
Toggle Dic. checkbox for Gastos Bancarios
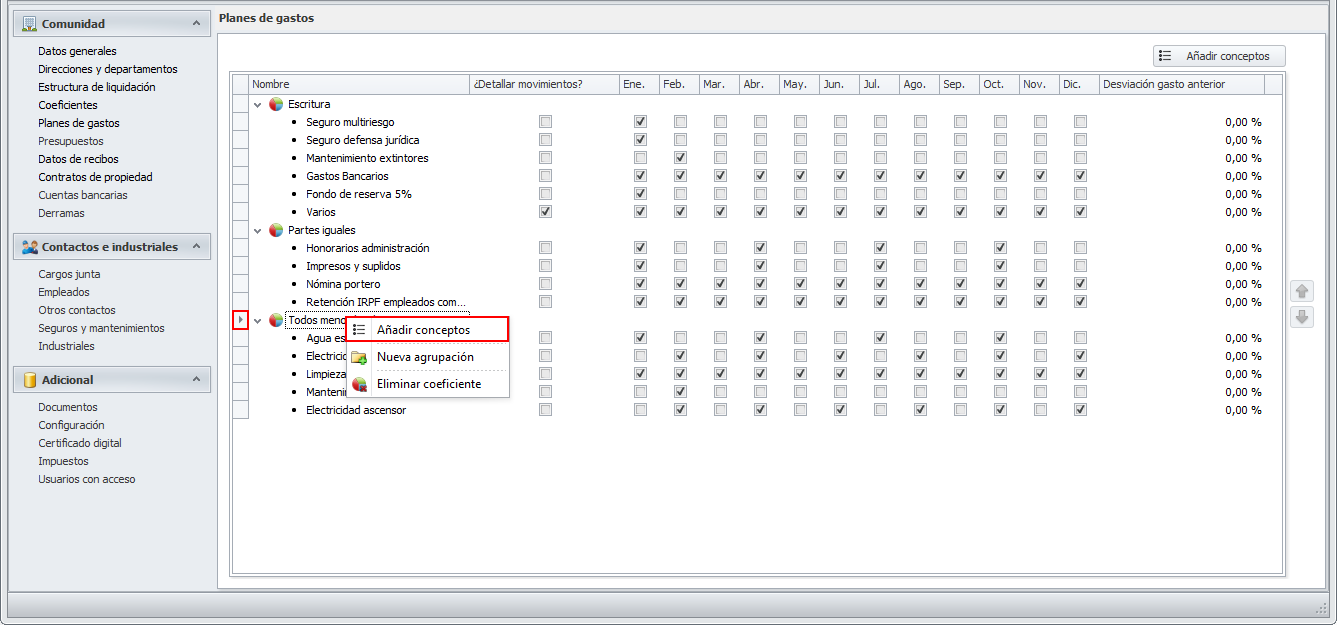(1080, 176)
